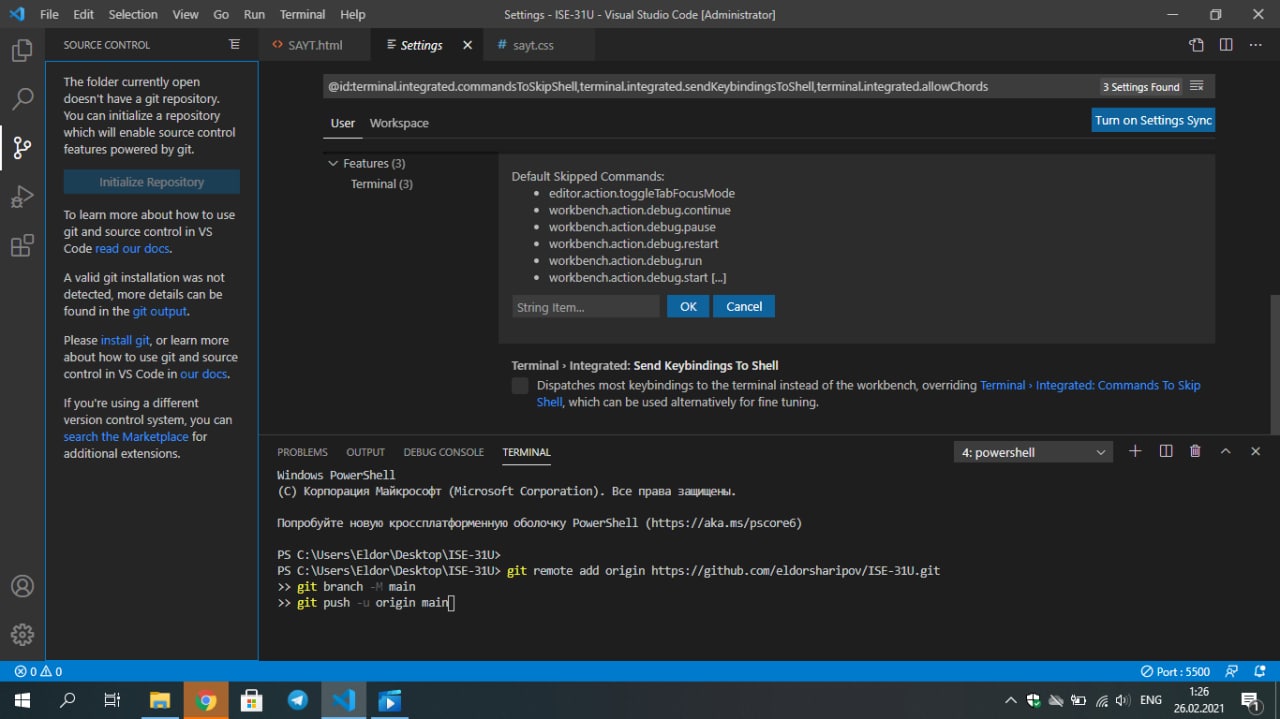Open editor More Actions ellipsis
Viewport: 1280px width, 719px height.
pyautogui.click(x=1256, y=45)
